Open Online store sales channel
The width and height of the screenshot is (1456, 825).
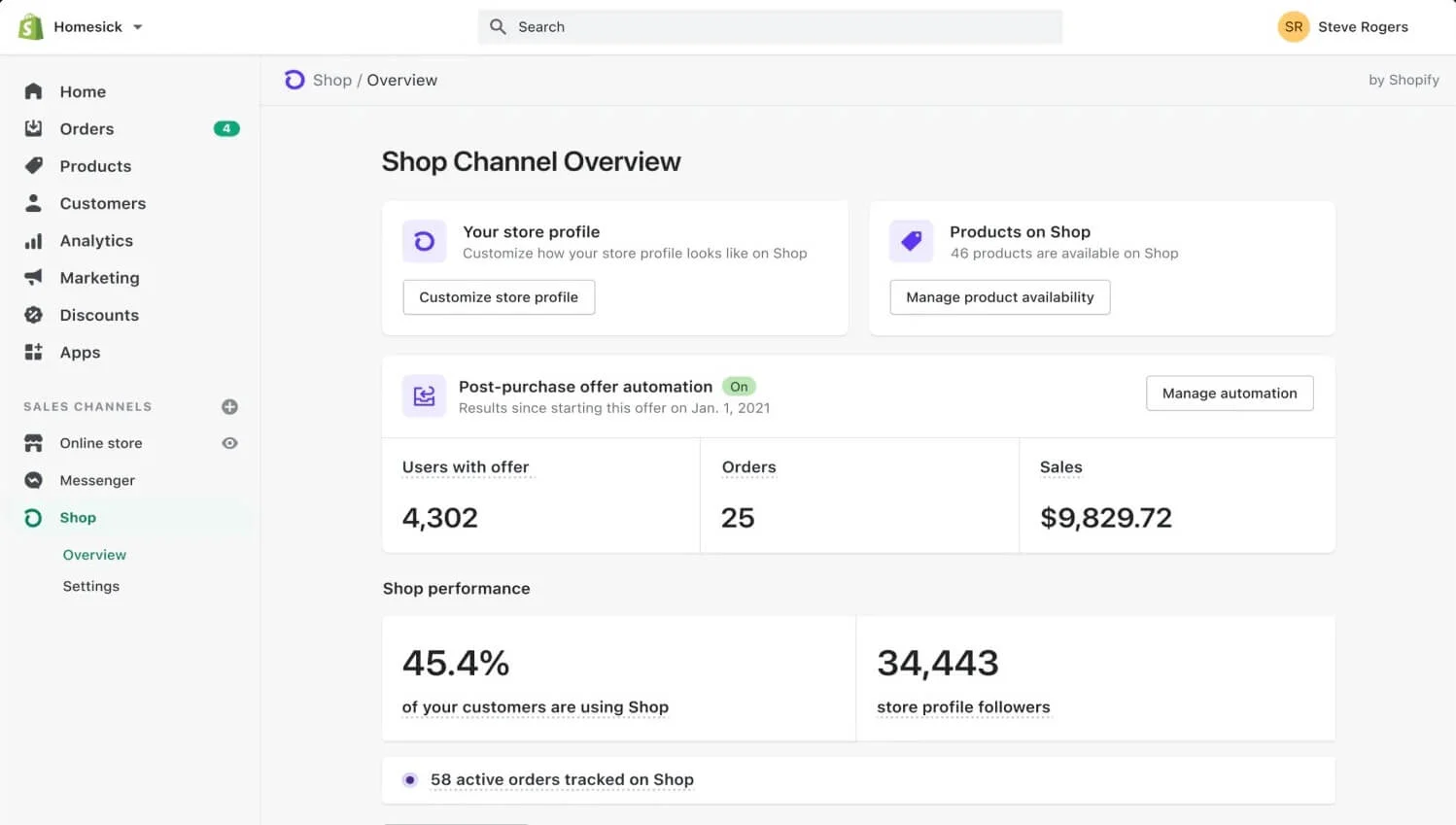click(101, 443)
